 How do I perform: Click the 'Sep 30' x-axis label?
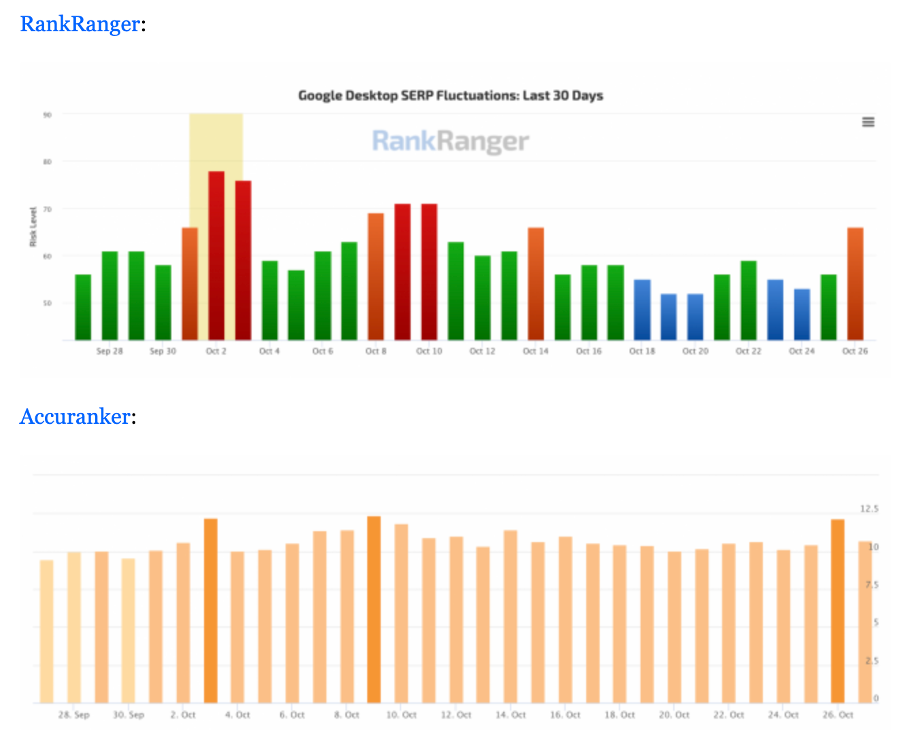coord(163,351)
